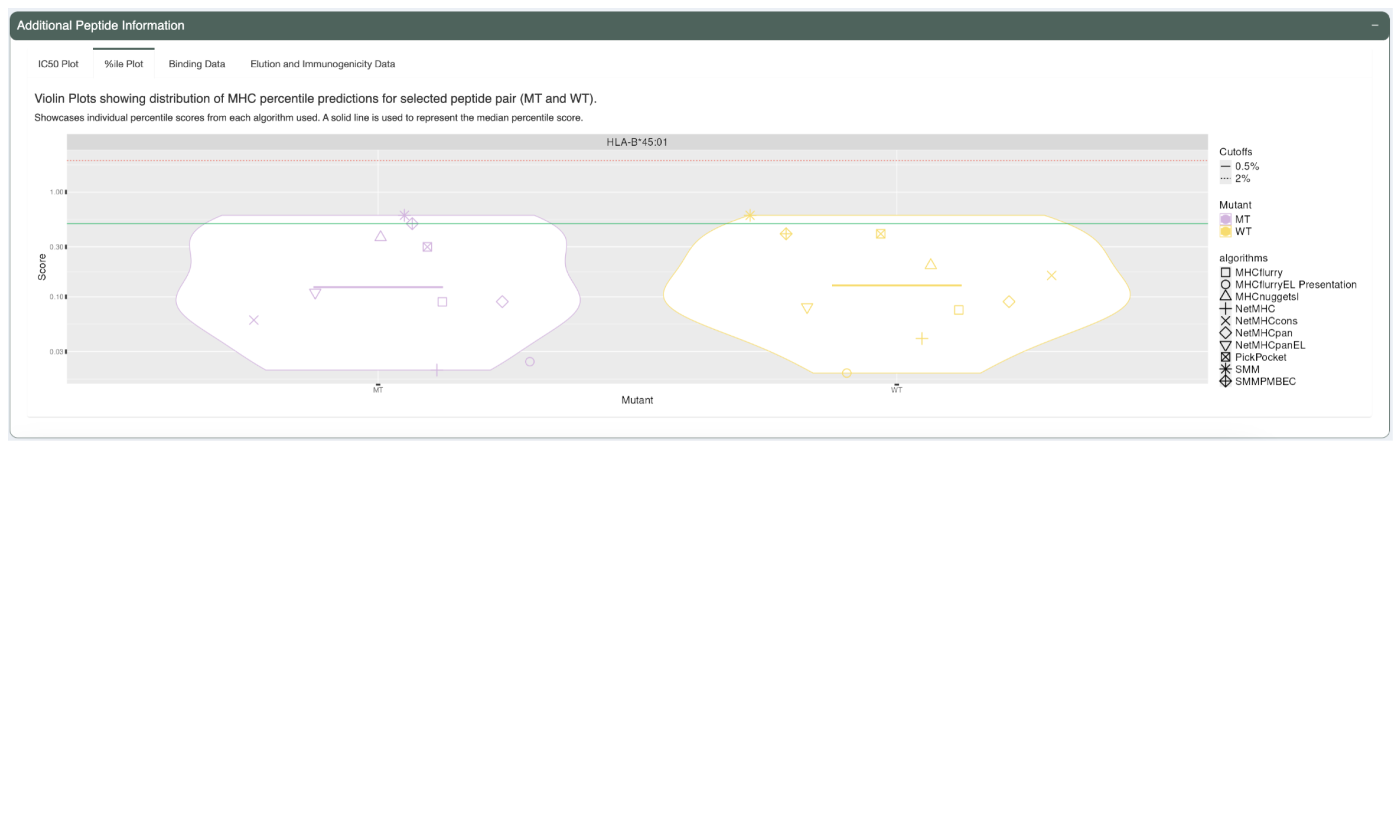
Task: Select the NetMHCpanEL inverted-triangle icon
Action: [x=1226, y=345]
